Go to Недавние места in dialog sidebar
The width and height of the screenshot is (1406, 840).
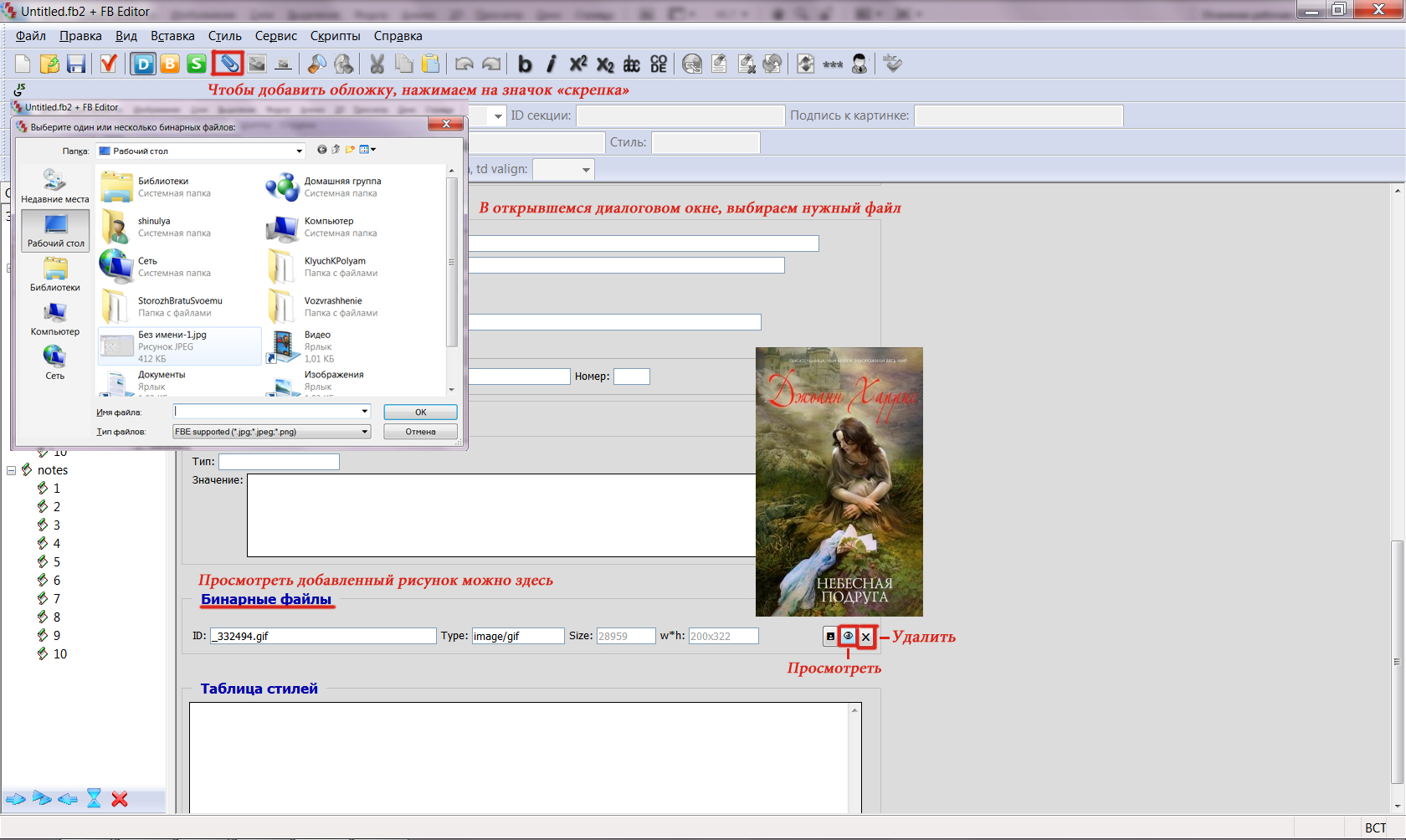click(x=54, y=187)
